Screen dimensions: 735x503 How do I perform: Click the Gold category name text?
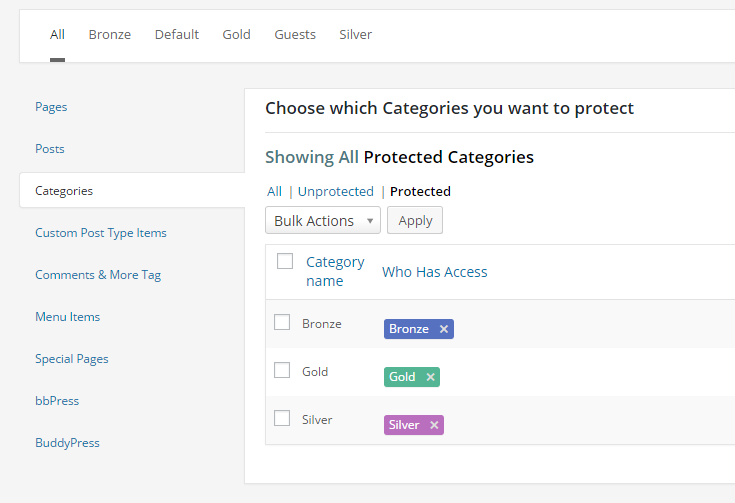coord(315,372)
